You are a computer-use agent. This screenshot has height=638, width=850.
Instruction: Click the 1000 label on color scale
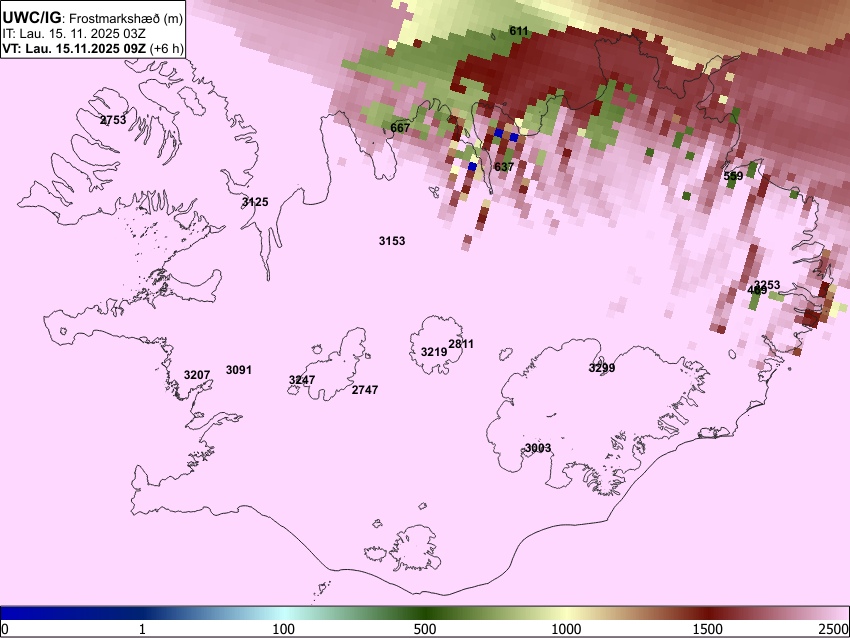click(566, 629)
